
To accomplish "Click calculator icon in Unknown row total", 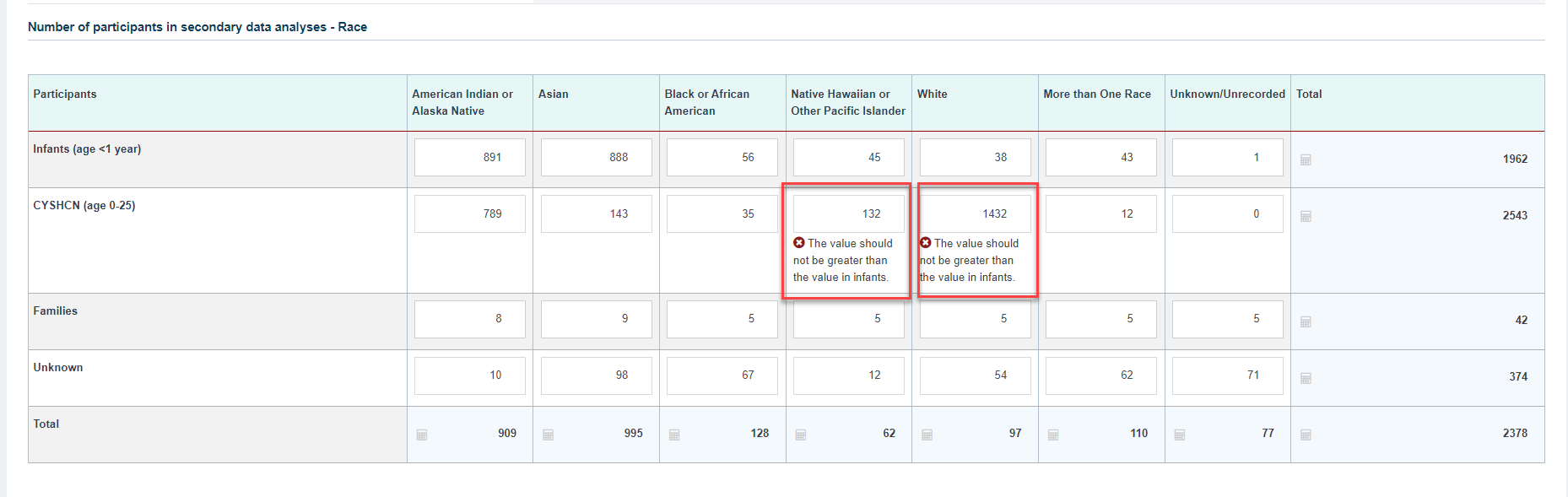I will (1306, 378).
